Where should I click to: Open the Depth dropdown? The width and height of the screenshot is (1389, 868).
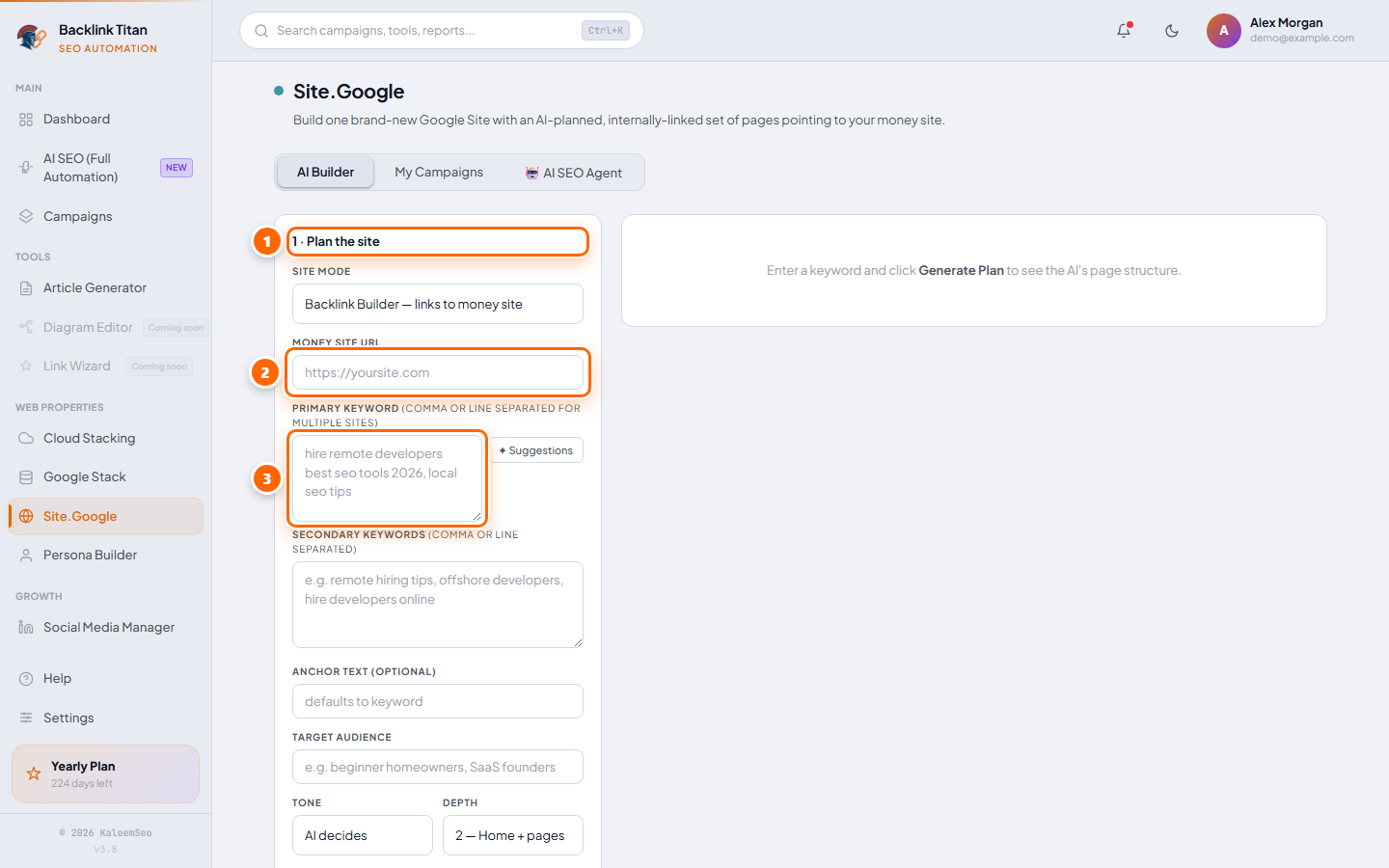coord(513,835)
